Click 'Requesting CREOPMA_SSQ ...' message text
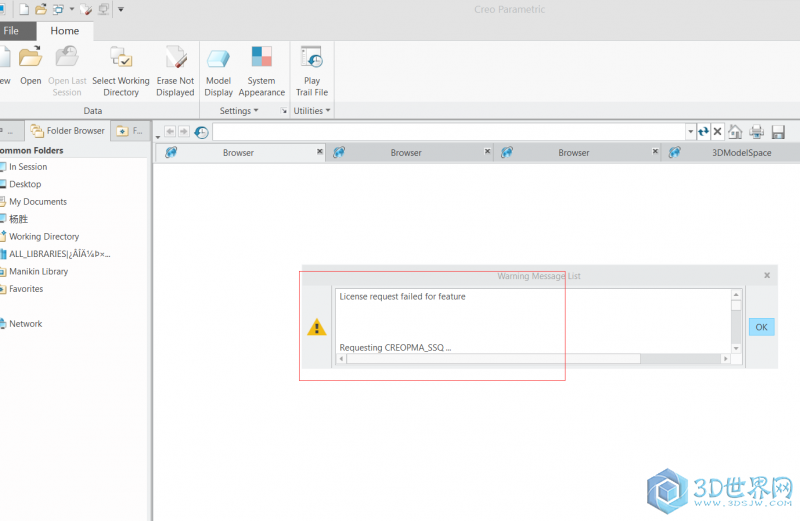 (x=395, y=348)
